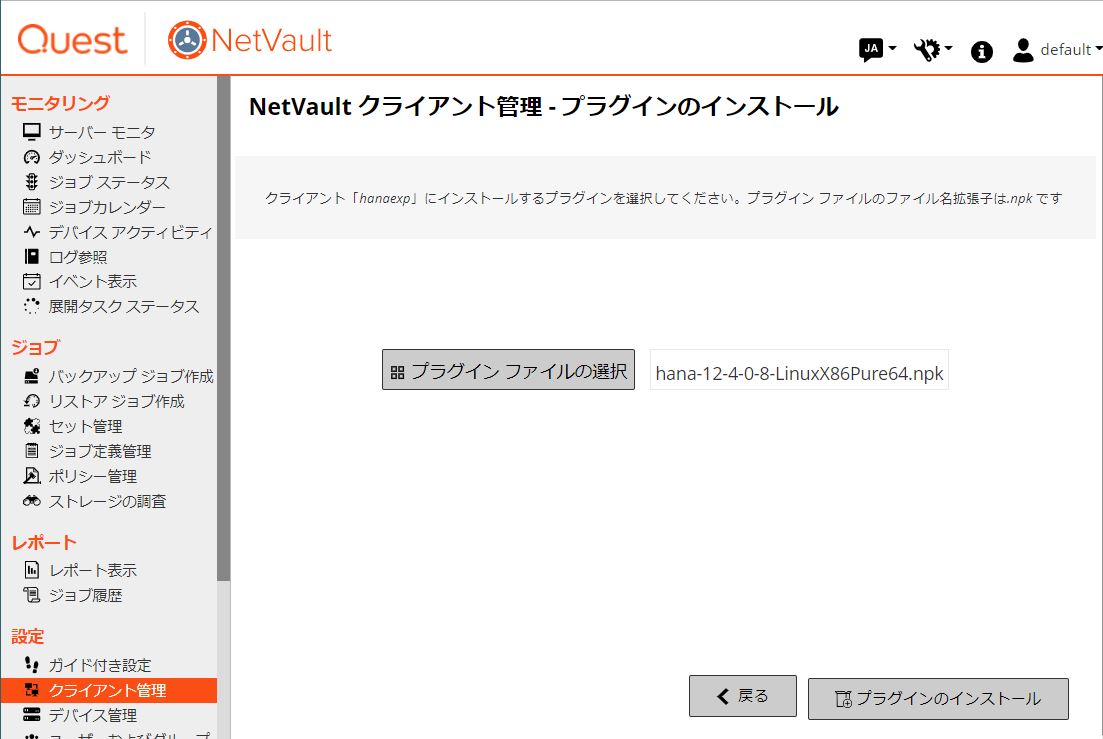The height and width of the screenshot is (739, 1103).
Task: Open ストレージの調査 in the sidebar
Action: pyautogui.click(x=108, y=501)
